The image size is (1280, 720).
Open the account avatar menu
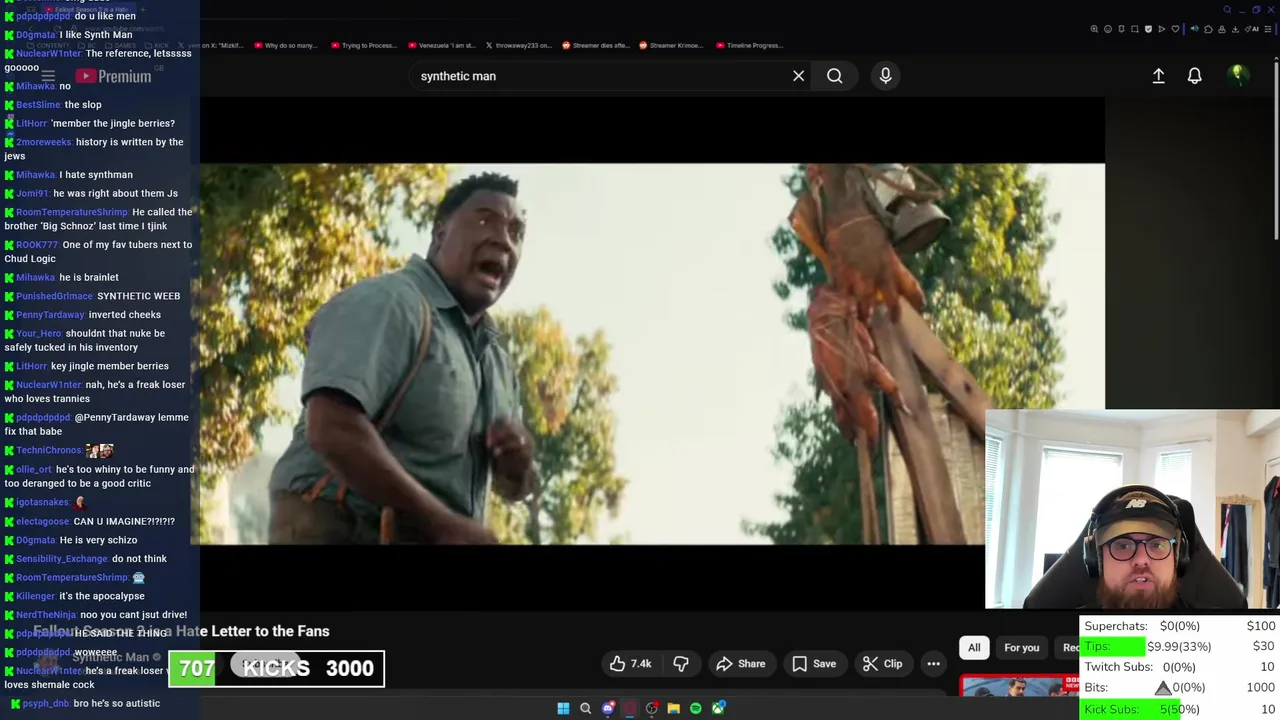pyautogui.click(x=1237, y=75)
